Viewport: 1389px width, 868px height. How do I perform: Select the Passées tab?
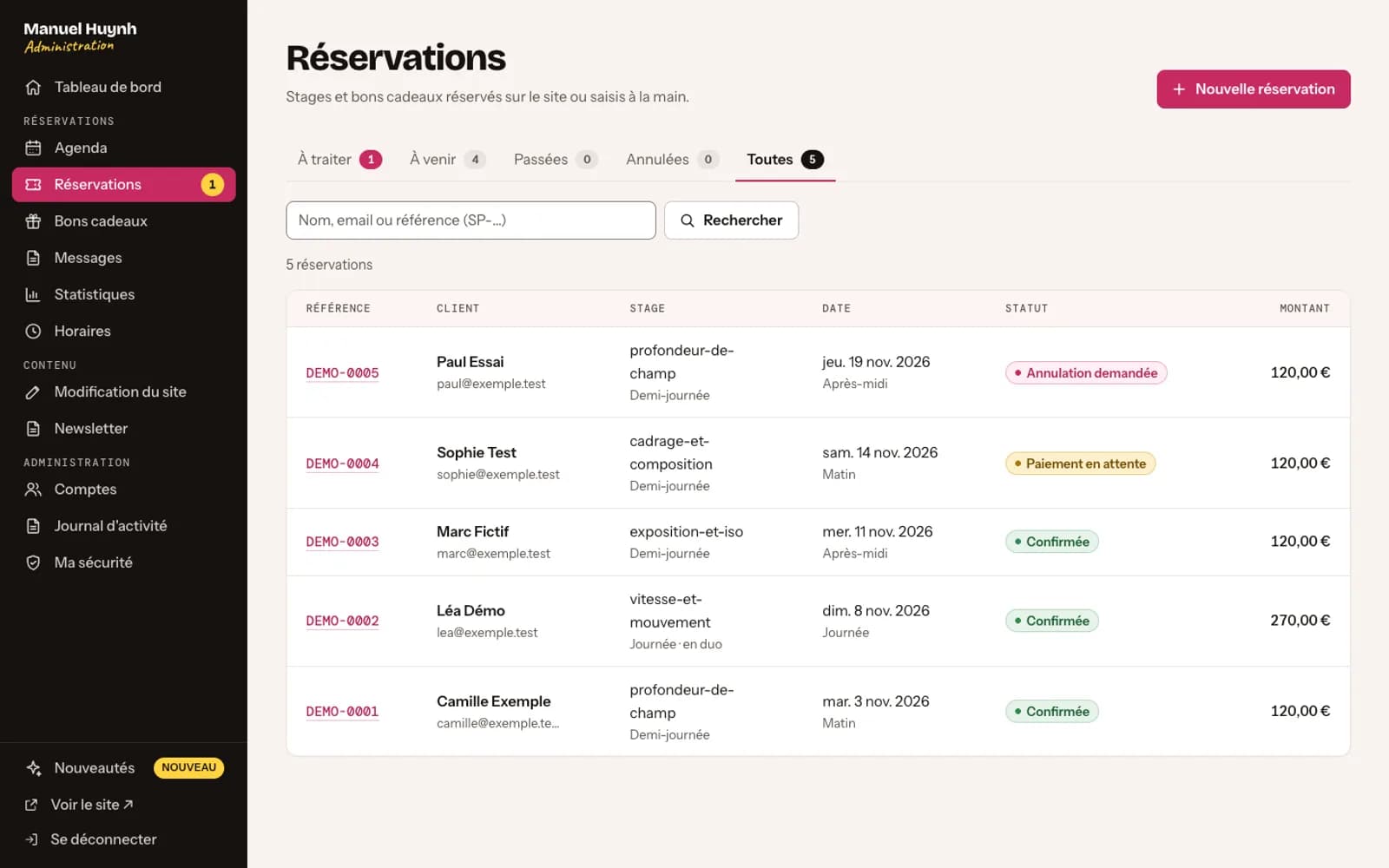click(x=556, y=160)
